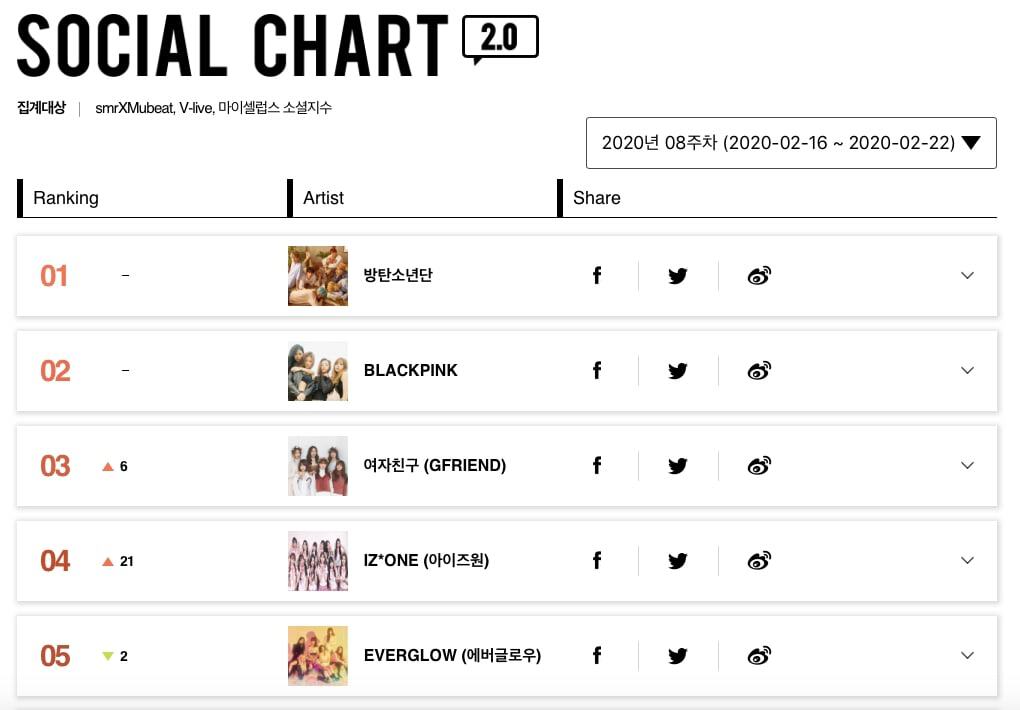Expand the EVERGLOW row chevron
This screenshot has height=710, width=1020.
click(967, 656)
